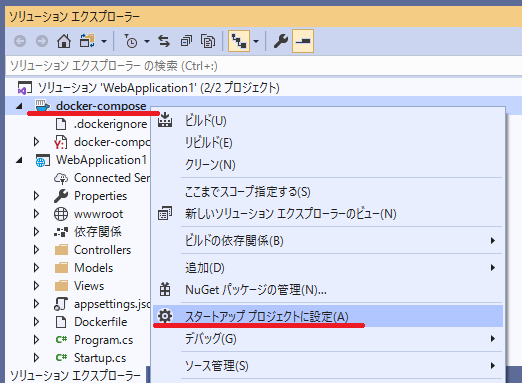Open file nesting dropdown arrow
The height and width of the screenshot is (383, 522).
[256, 41]
